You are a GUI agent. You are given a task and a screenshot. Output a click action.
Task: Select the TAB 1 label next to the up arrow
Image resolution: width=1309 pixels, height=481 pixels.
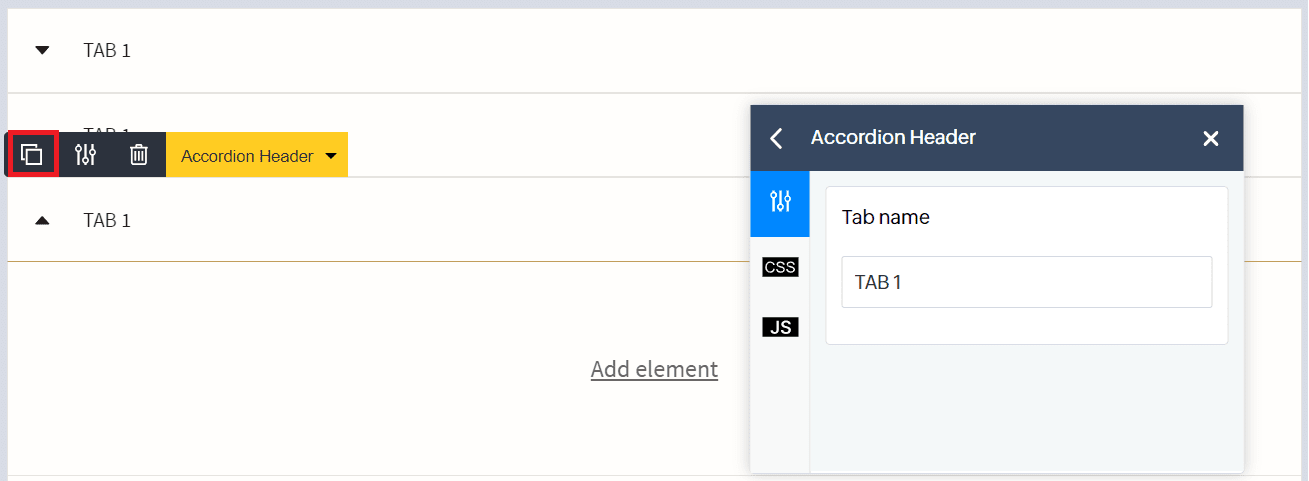coord(107,220)
